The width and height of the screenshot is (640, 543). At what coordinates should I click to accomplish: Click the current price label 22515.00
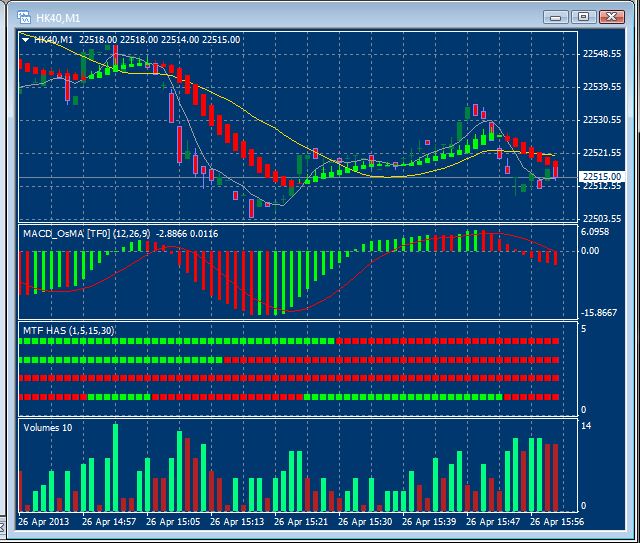click(602, 177)
